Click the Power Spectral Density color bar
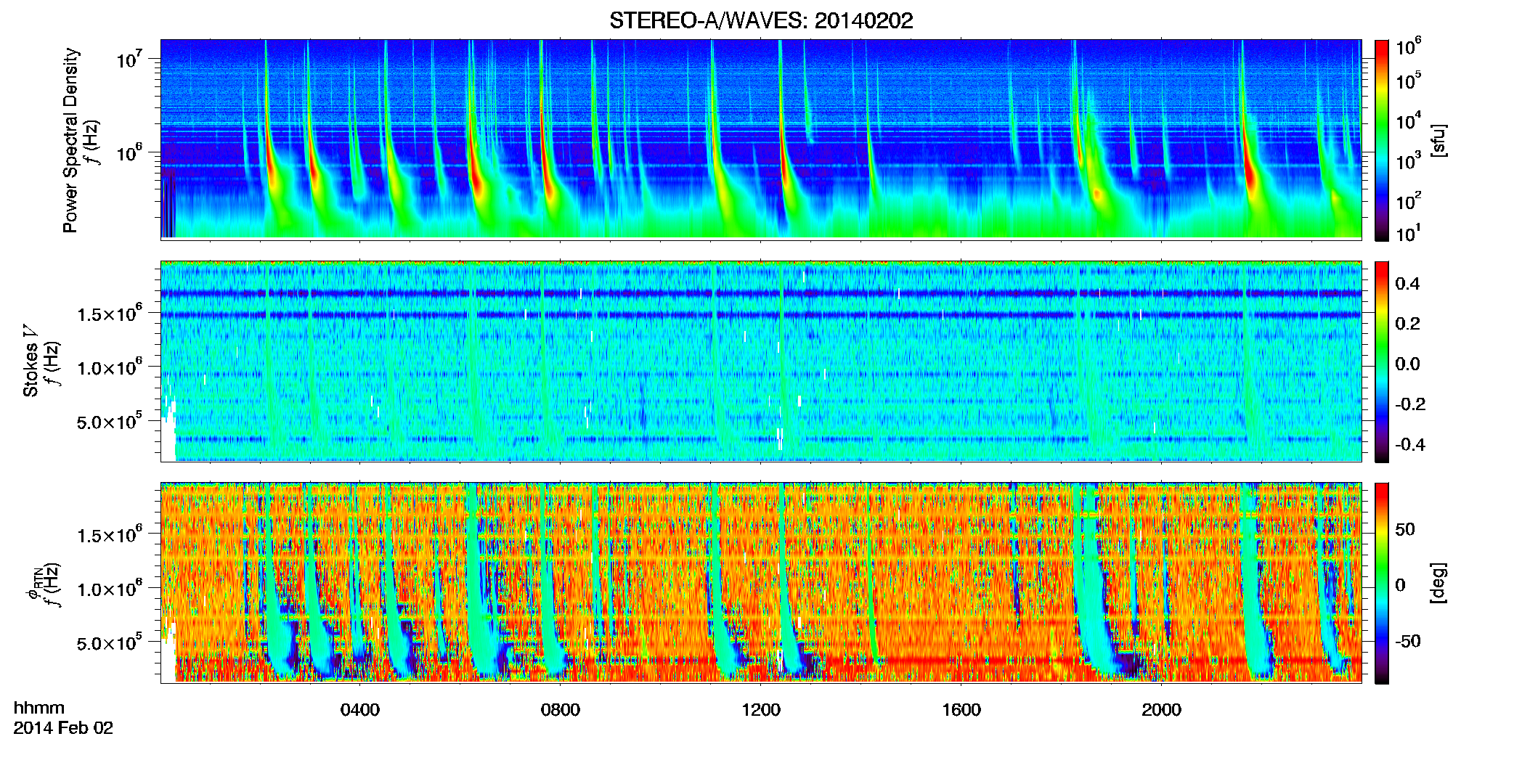1522x784 pixels. click(x=1382, y=140)
